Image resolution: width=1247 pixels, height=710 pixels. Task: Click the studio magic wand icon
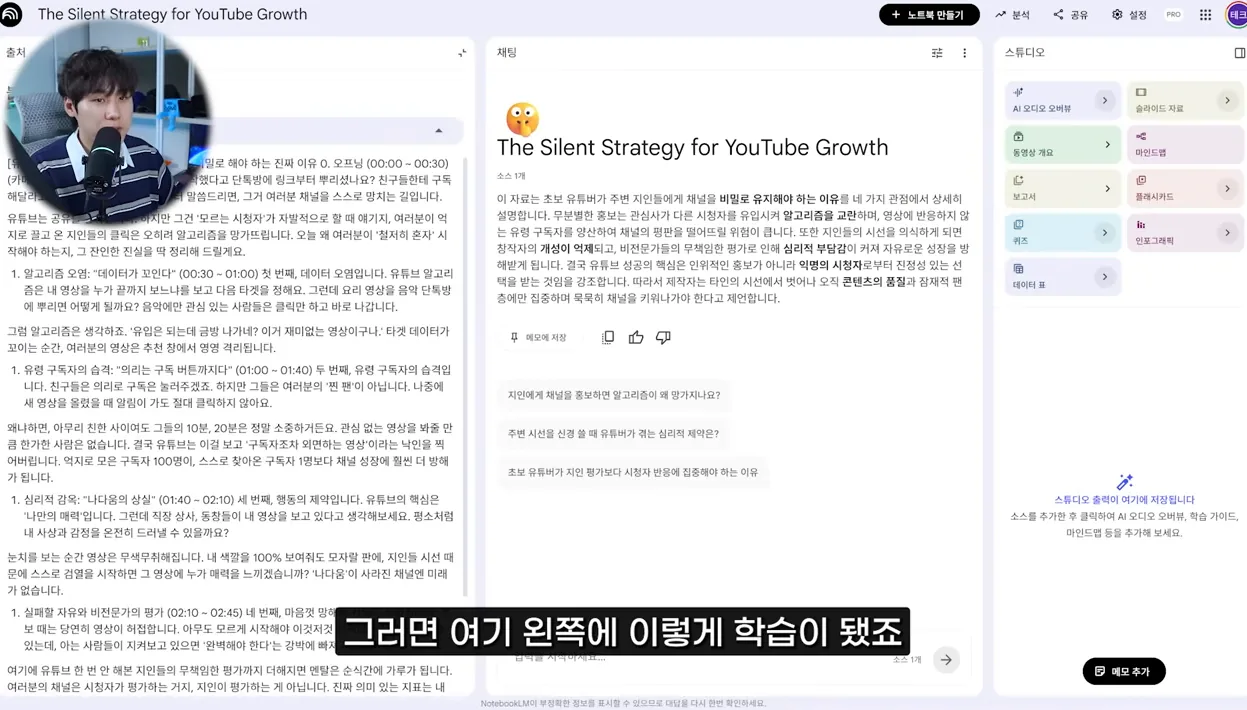[x=1124, y=482]
